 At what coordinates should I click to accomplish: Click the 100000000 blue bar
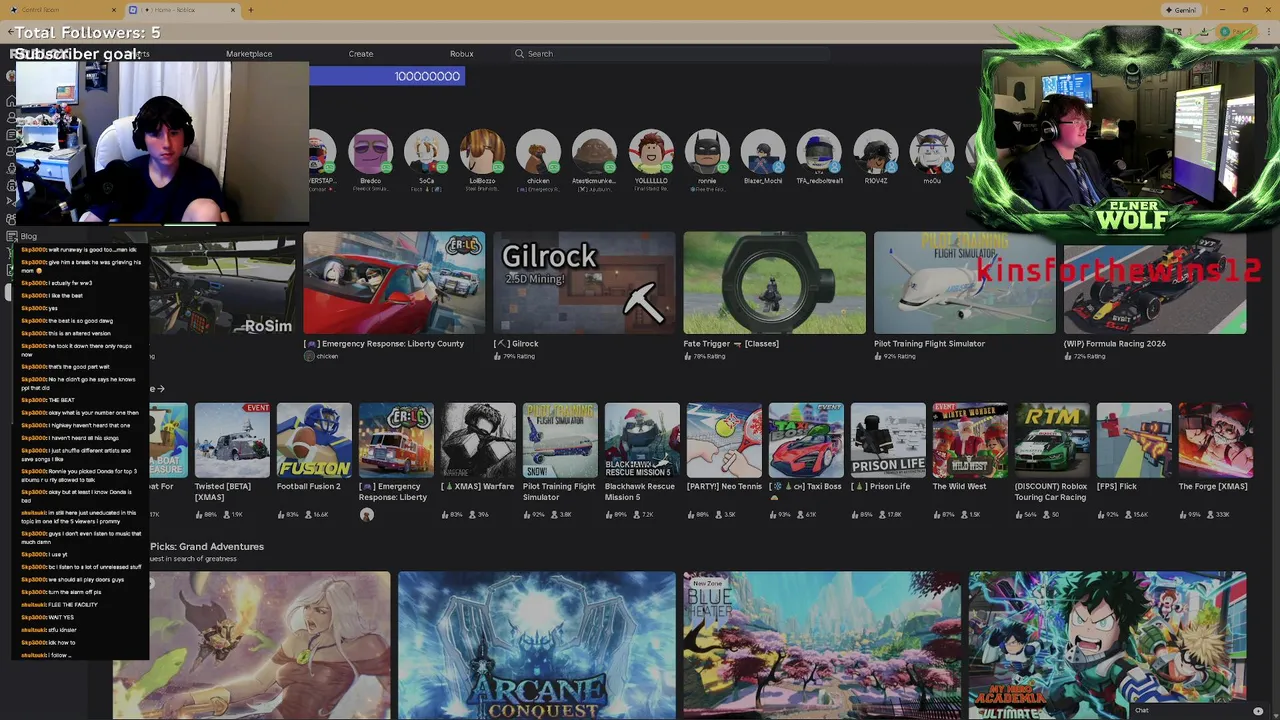[x=387, y=76]
